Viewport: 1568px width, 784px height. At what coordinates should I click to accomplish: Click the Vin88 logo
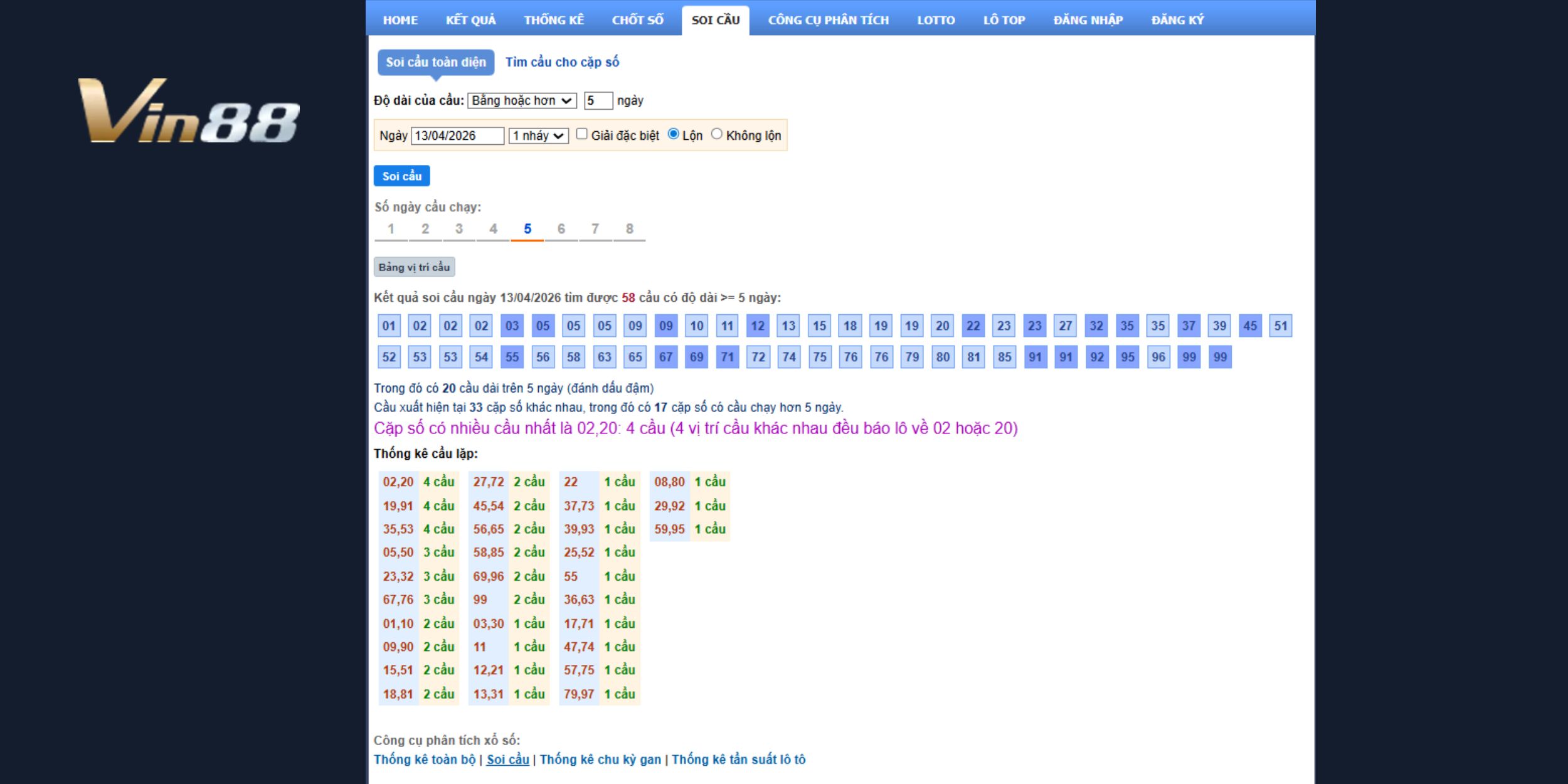[189, 110]
